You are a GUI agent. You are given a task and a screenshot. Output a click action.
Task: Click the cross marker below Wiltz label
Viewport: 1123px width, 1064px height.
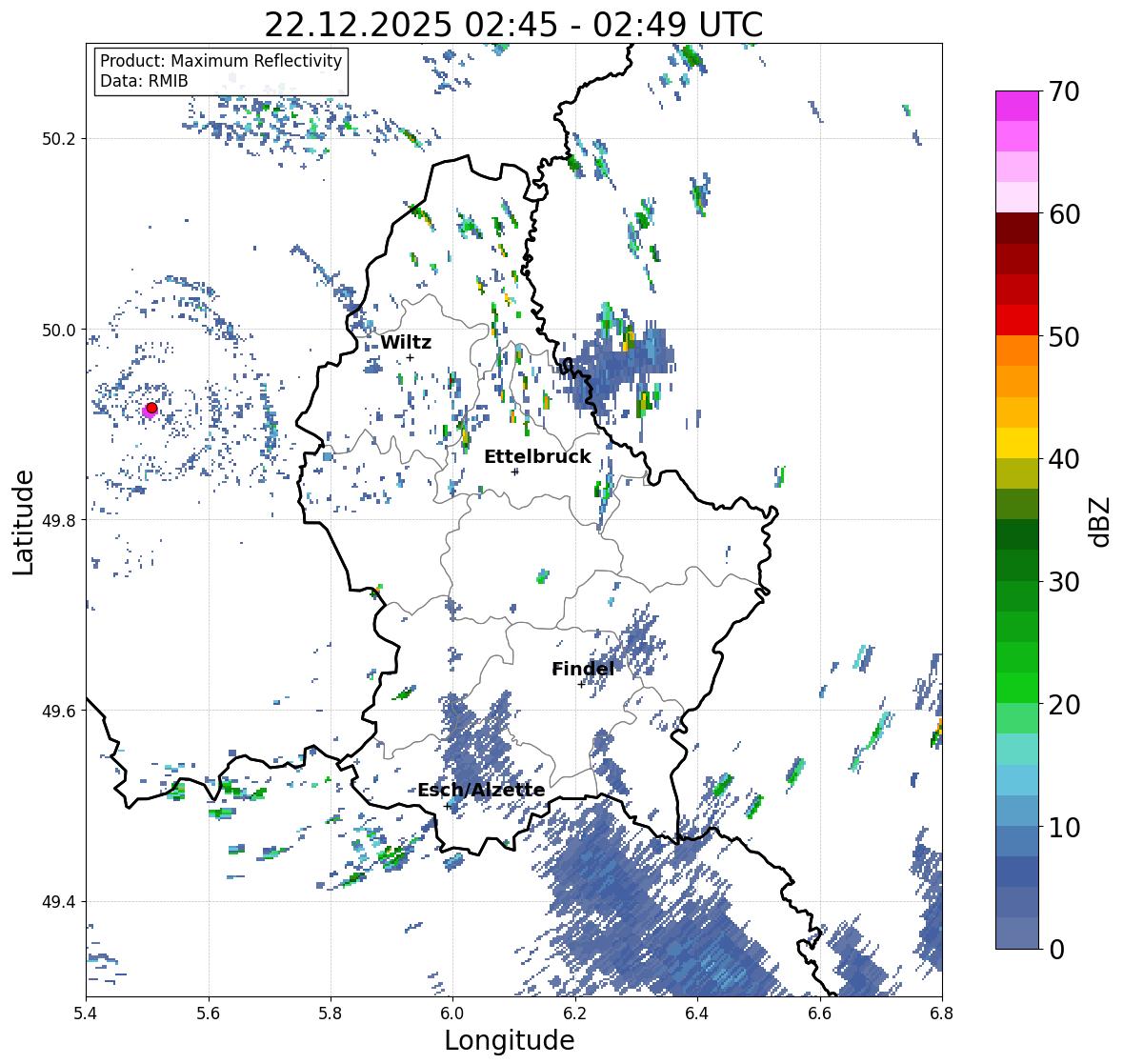pyautogui.click(x=410, y=357)
